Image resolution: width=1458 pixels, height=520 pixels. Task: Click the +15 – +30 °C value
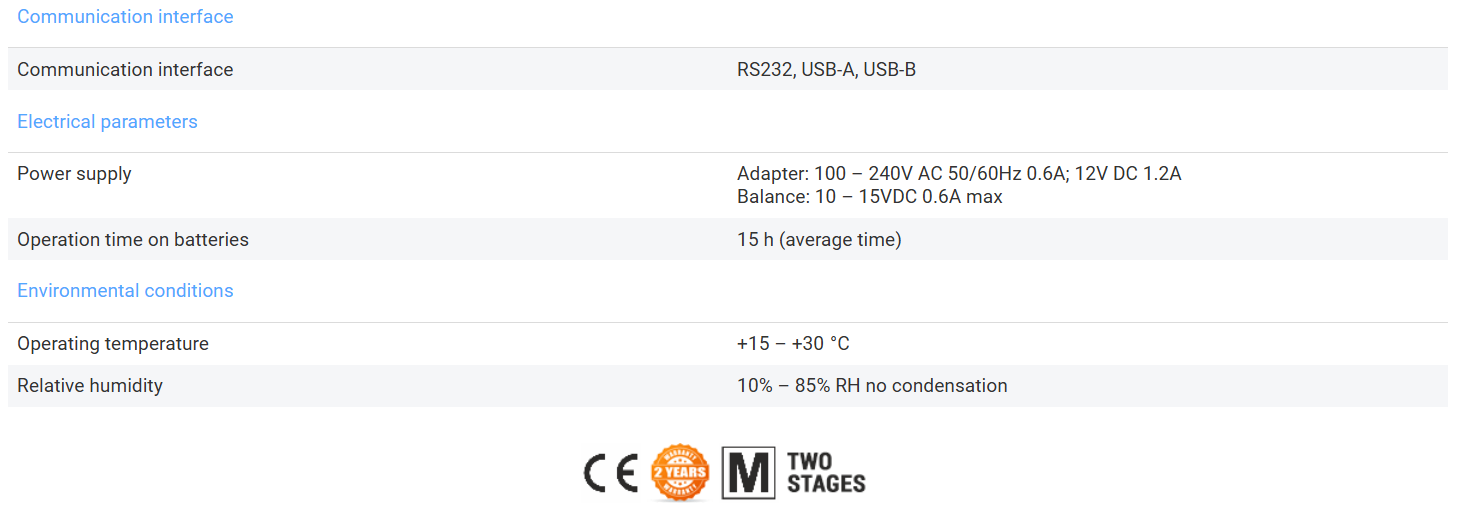coord(793,344)
